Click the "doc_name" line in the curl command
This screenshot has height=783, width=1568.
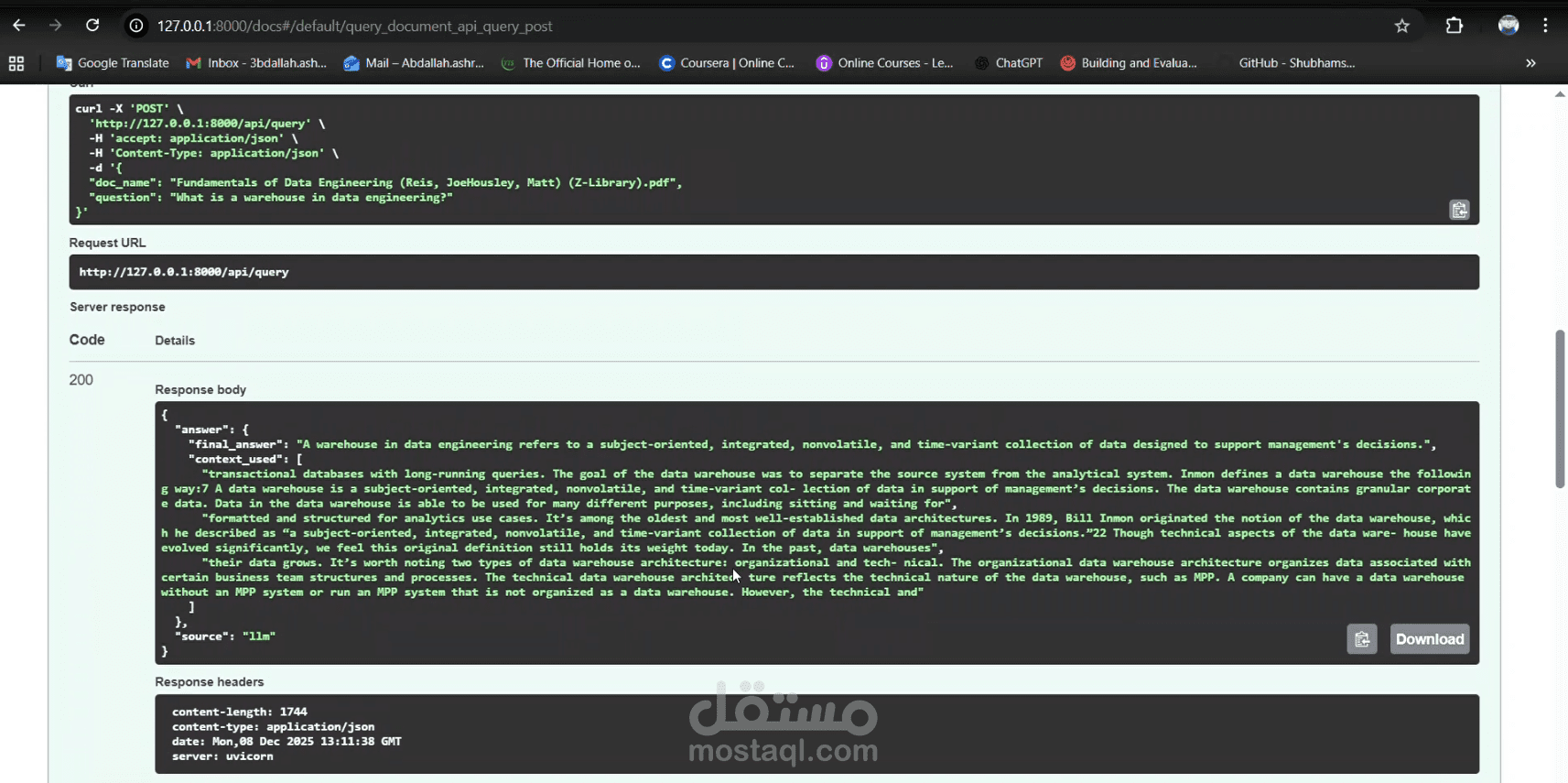[385, 182]
